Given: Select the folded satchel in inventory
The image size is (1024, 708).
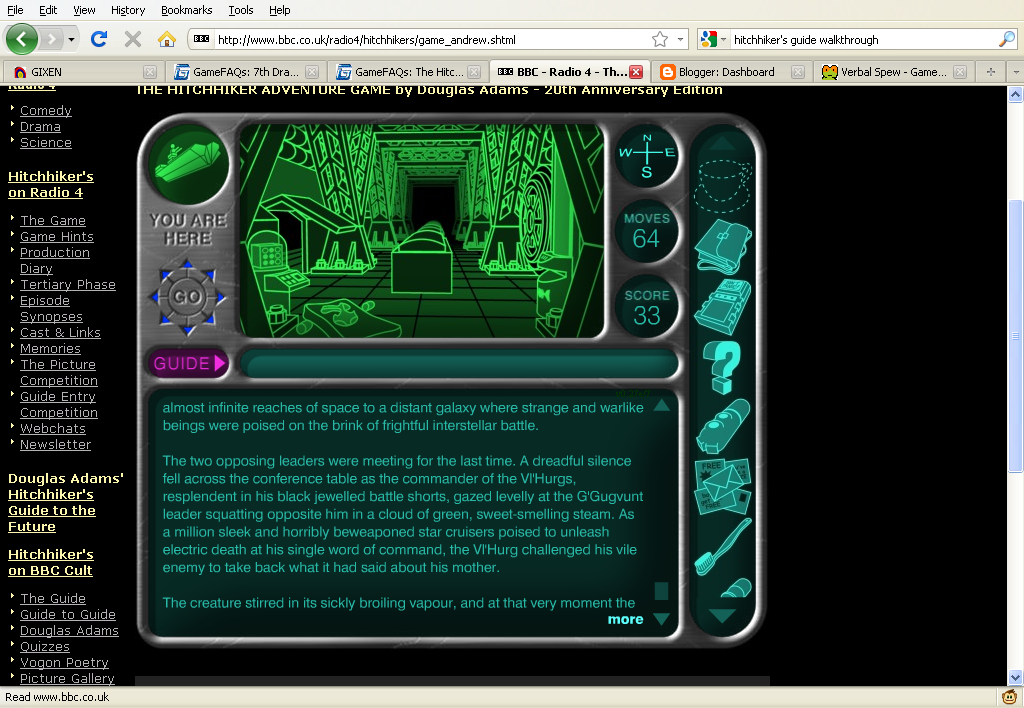Looking at the screenshot, I should [x=722, y=245].
